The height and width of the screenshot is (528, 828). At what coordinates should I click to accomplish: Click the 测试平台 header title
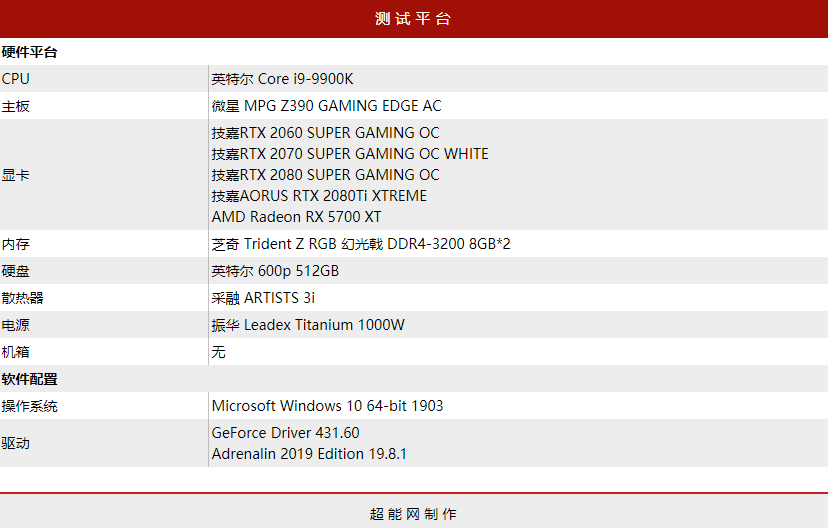click(413, 18)
